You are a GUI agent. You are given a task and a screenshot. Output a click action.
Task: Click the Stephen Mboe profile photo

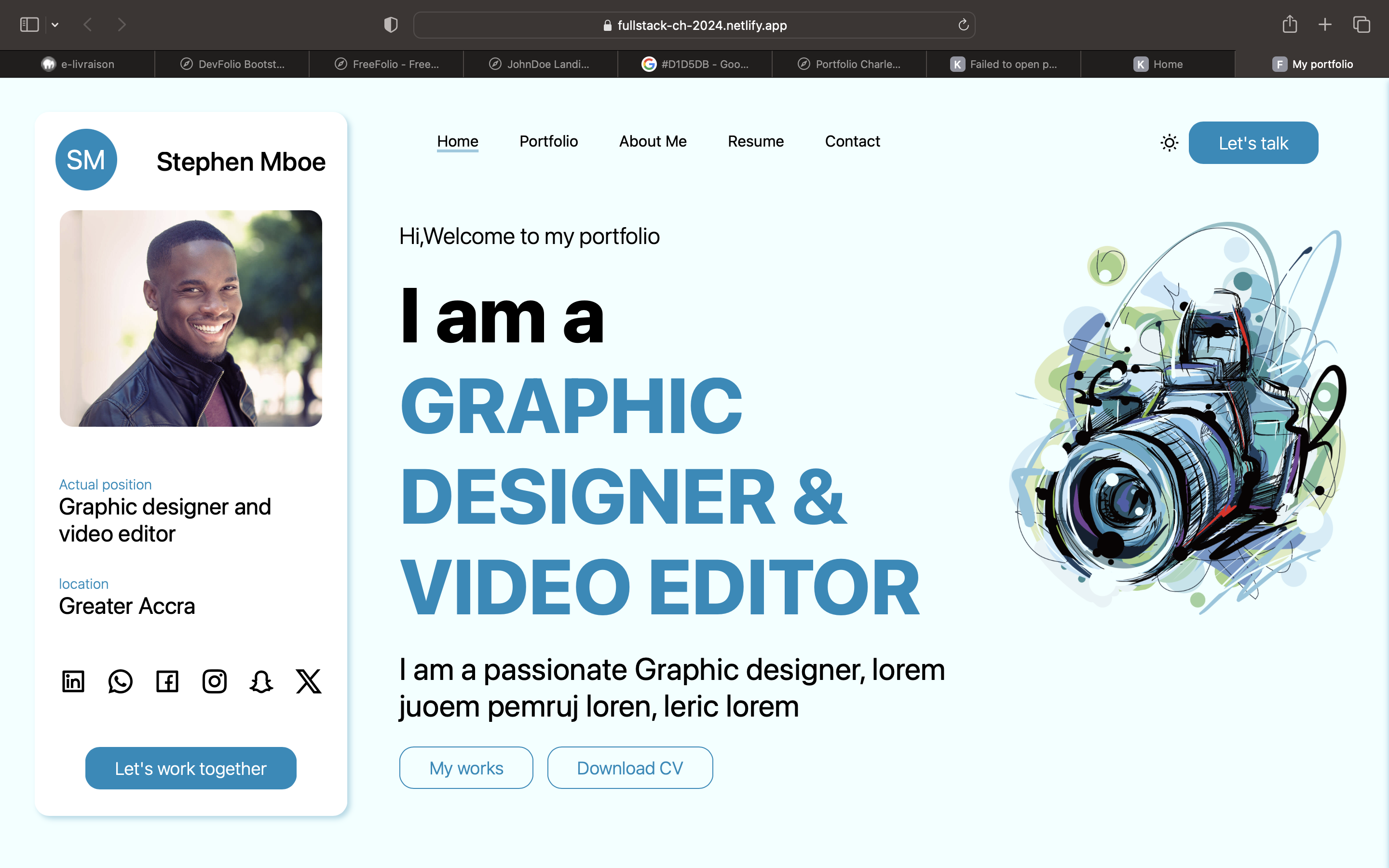pyautogui.click(x=191, y=319)
